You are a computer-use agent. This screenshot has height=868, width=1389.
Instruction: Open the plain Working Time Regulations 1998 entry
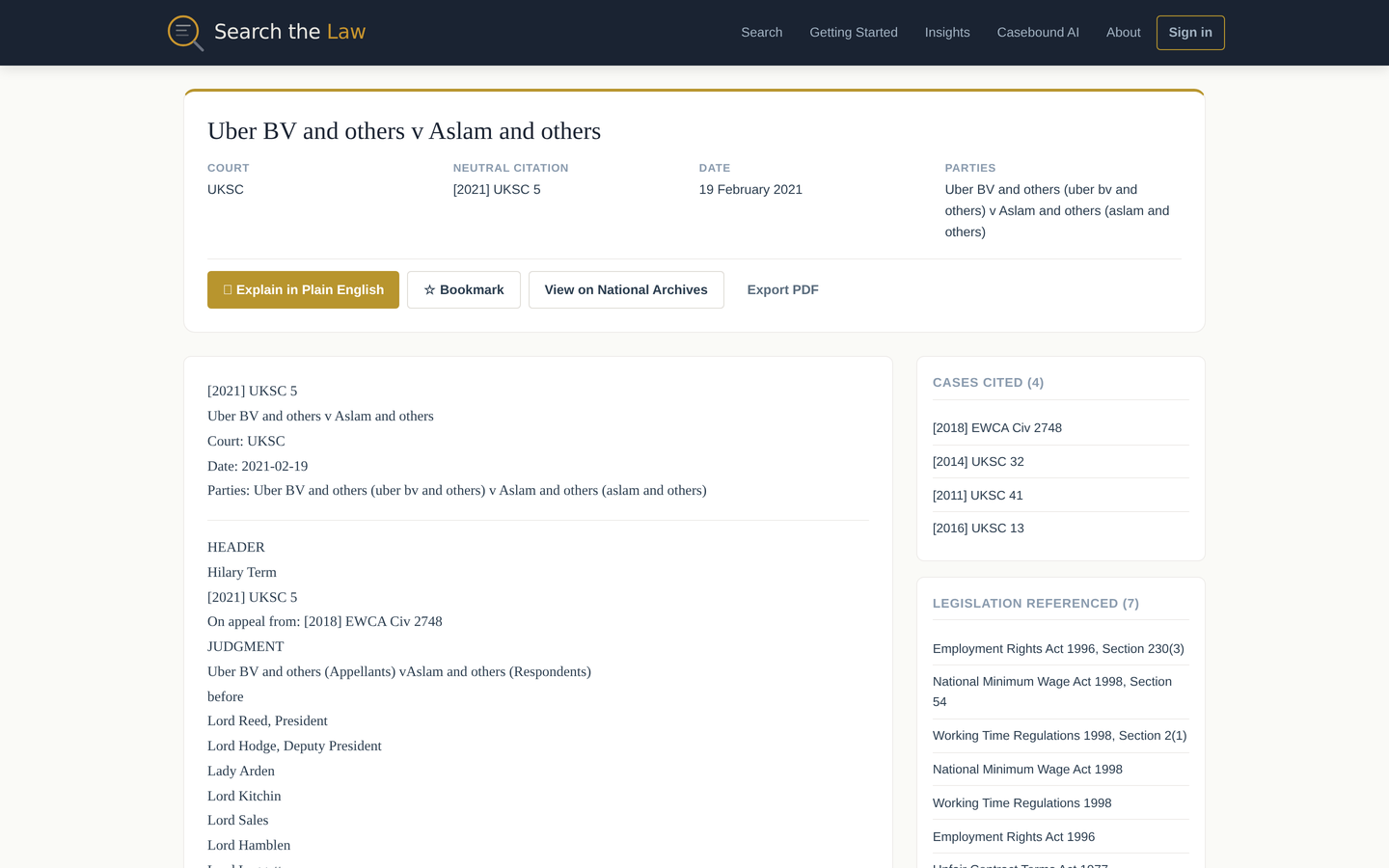(x=1021, y=803)
